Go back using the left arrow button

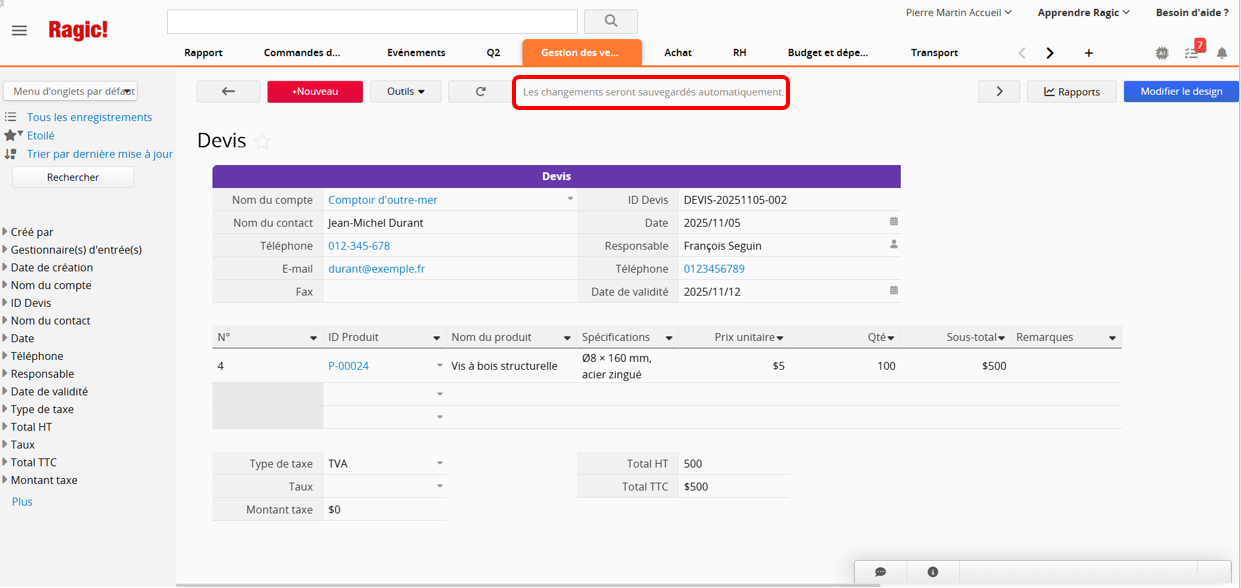pos(228,91)
